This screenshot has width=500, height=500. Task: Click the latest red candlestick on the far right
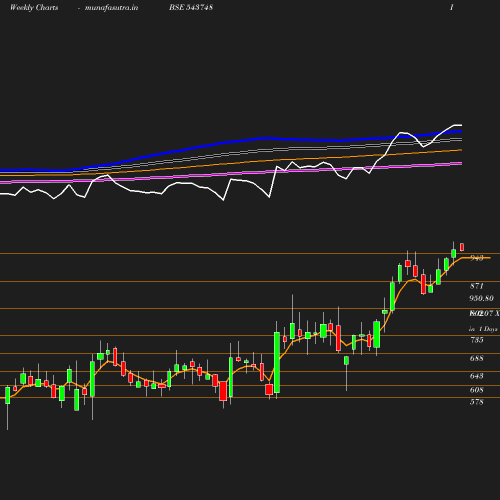(462, 247)
